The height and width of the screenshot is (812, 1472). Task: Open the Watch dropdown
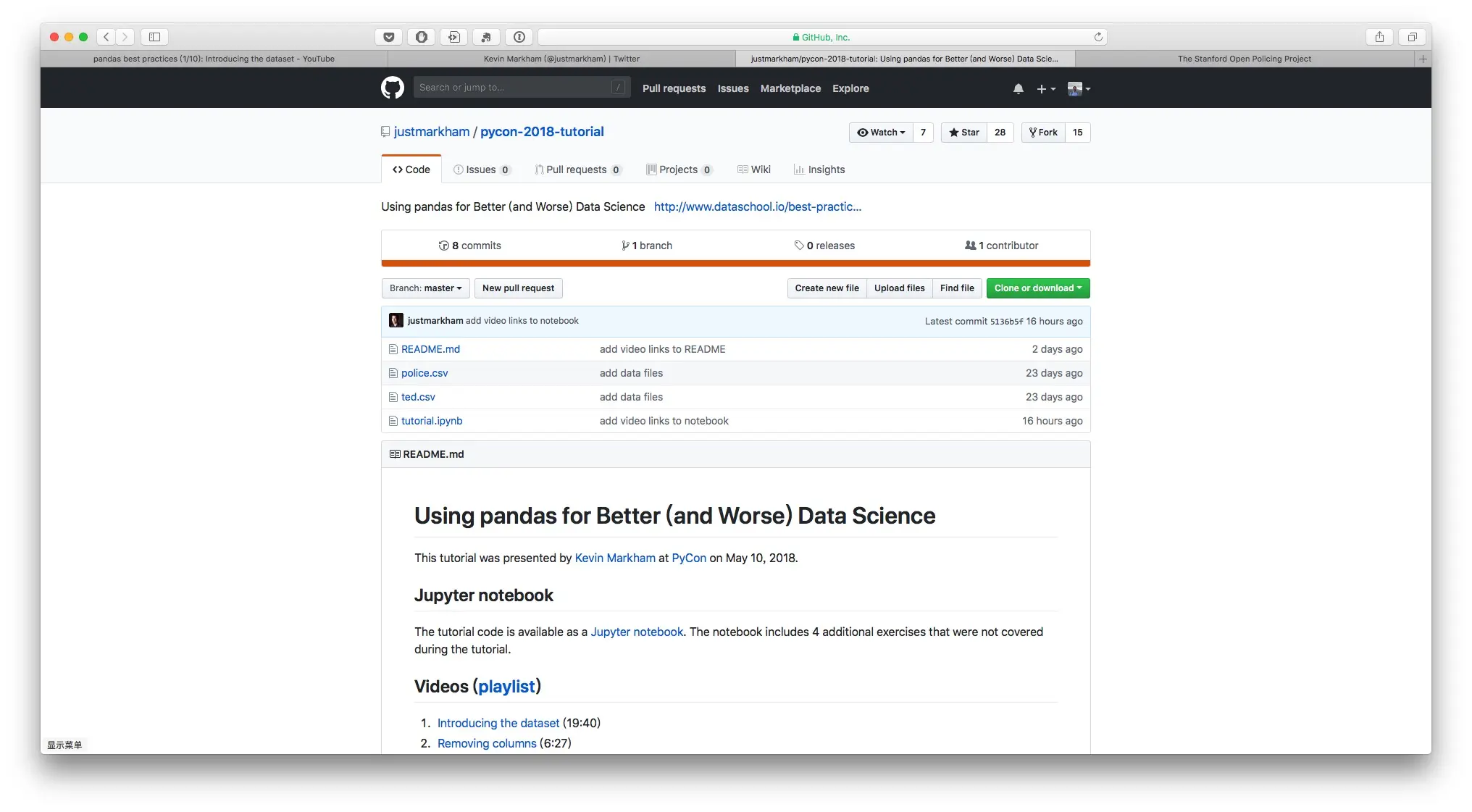[x=881, y=133]
